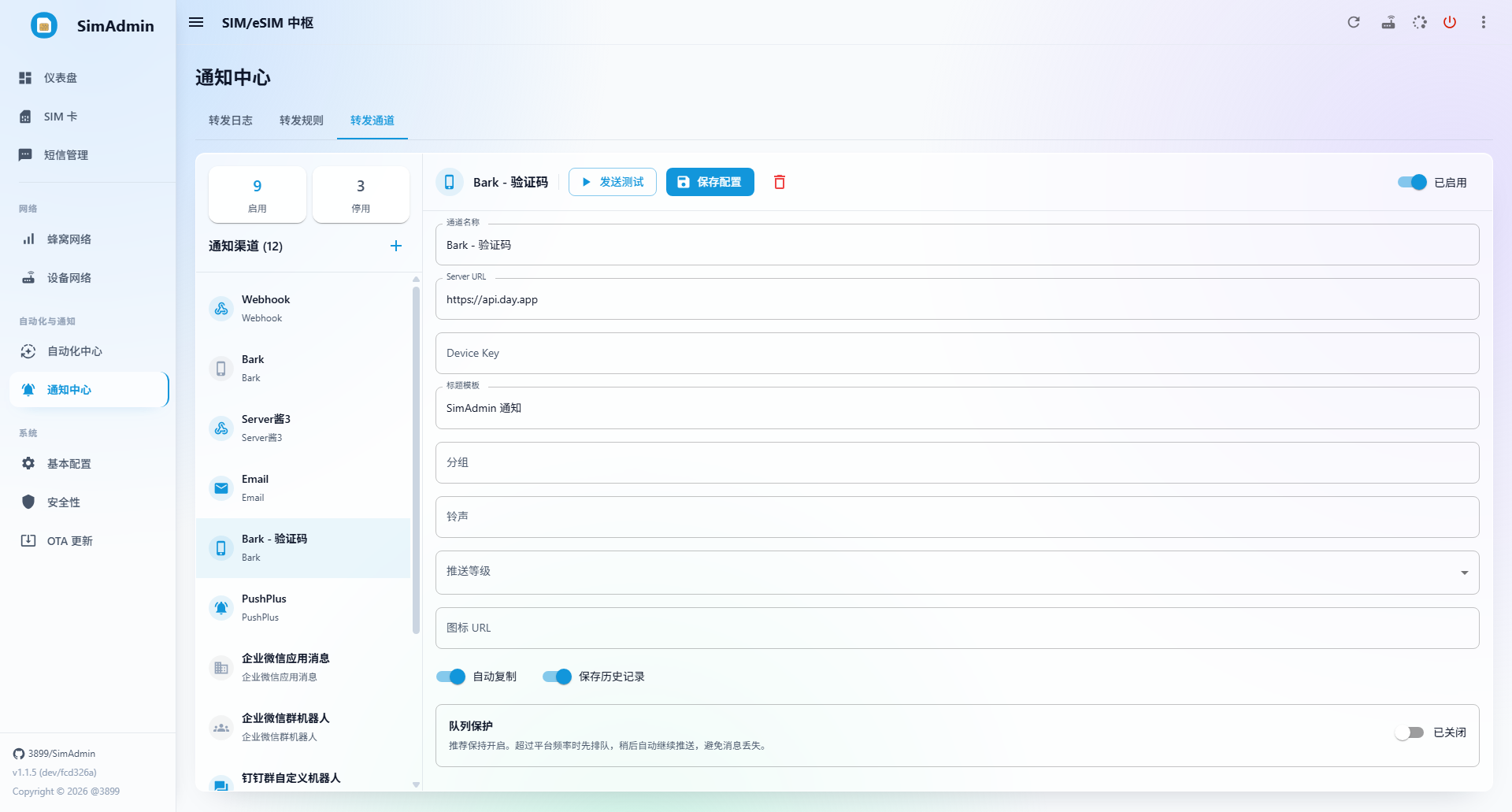Viewport: 1512px width, 812px height.
Task: Toggle the 已启用 channel enabled switch
Action: [1412, 182]
